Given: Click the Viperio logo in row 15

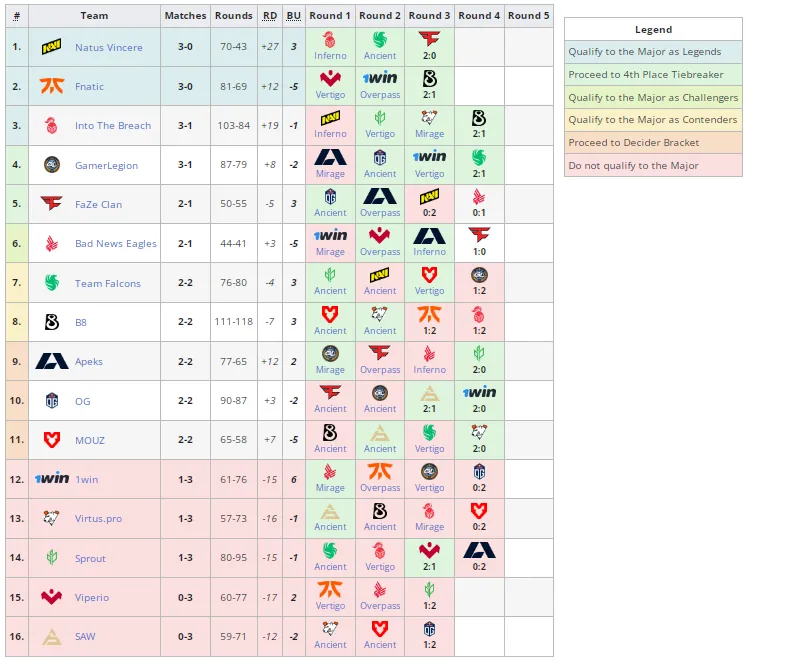Looking at the screenshot, I should pyautogui.click(x=52, y=597).
